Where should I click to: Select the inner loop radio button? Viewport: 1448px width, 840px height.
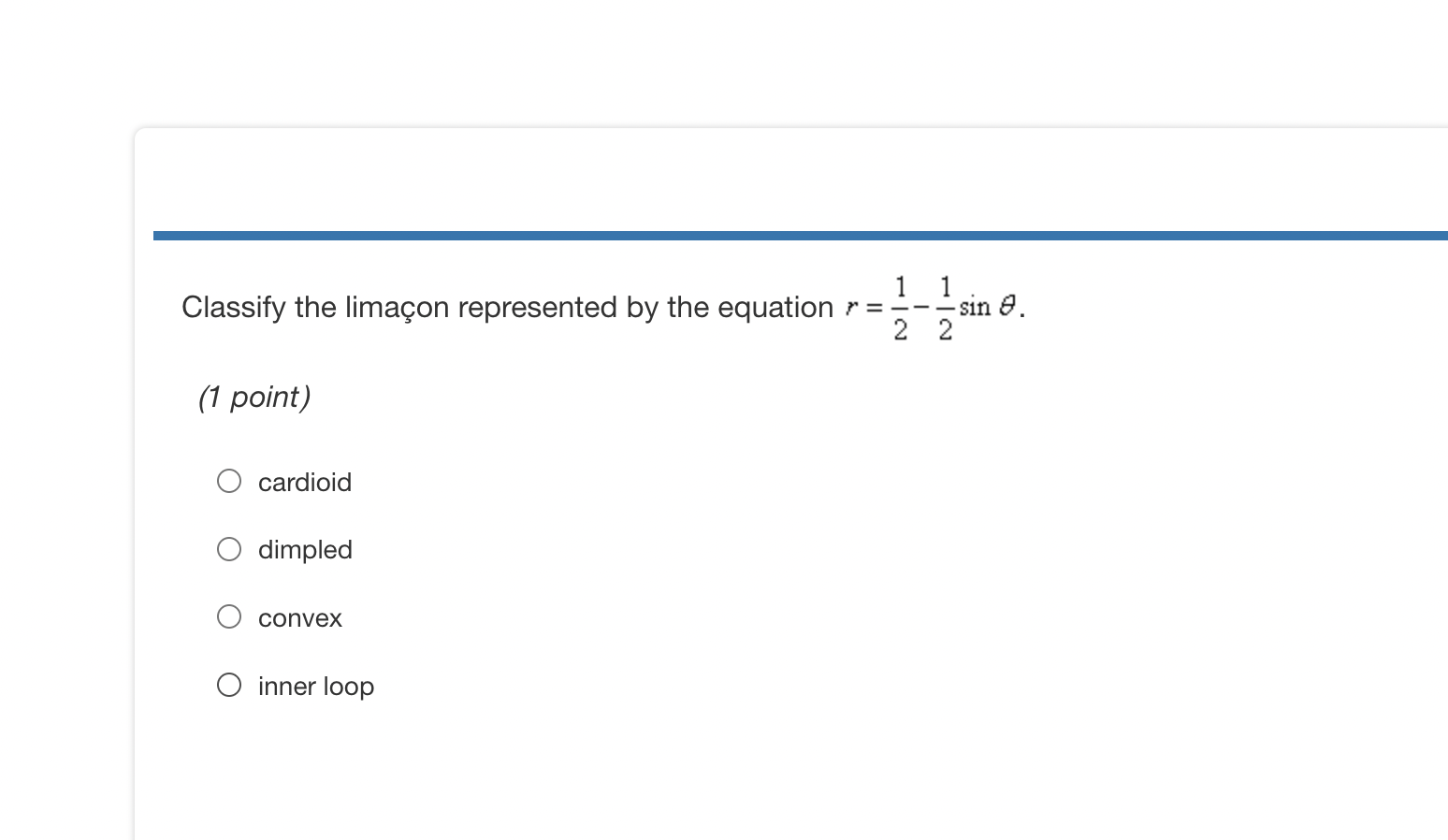228,685
